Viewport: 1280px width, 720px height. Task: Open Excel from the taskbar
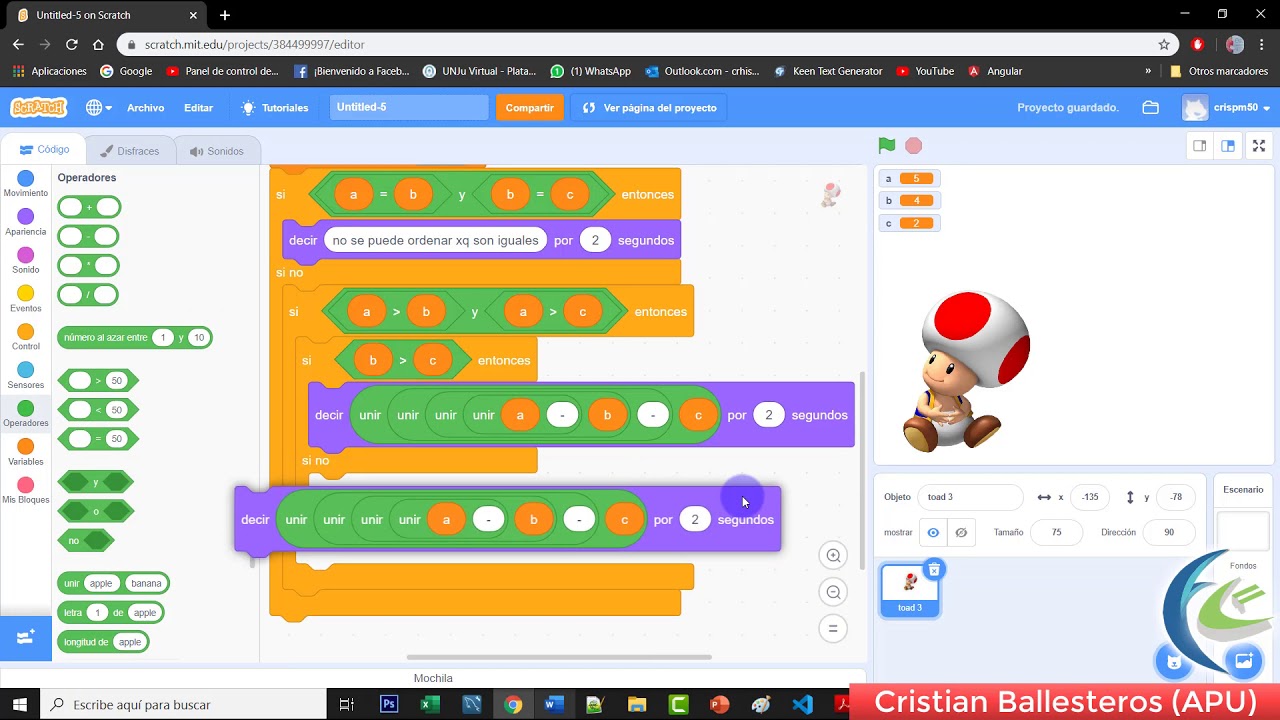click(430, 704)
